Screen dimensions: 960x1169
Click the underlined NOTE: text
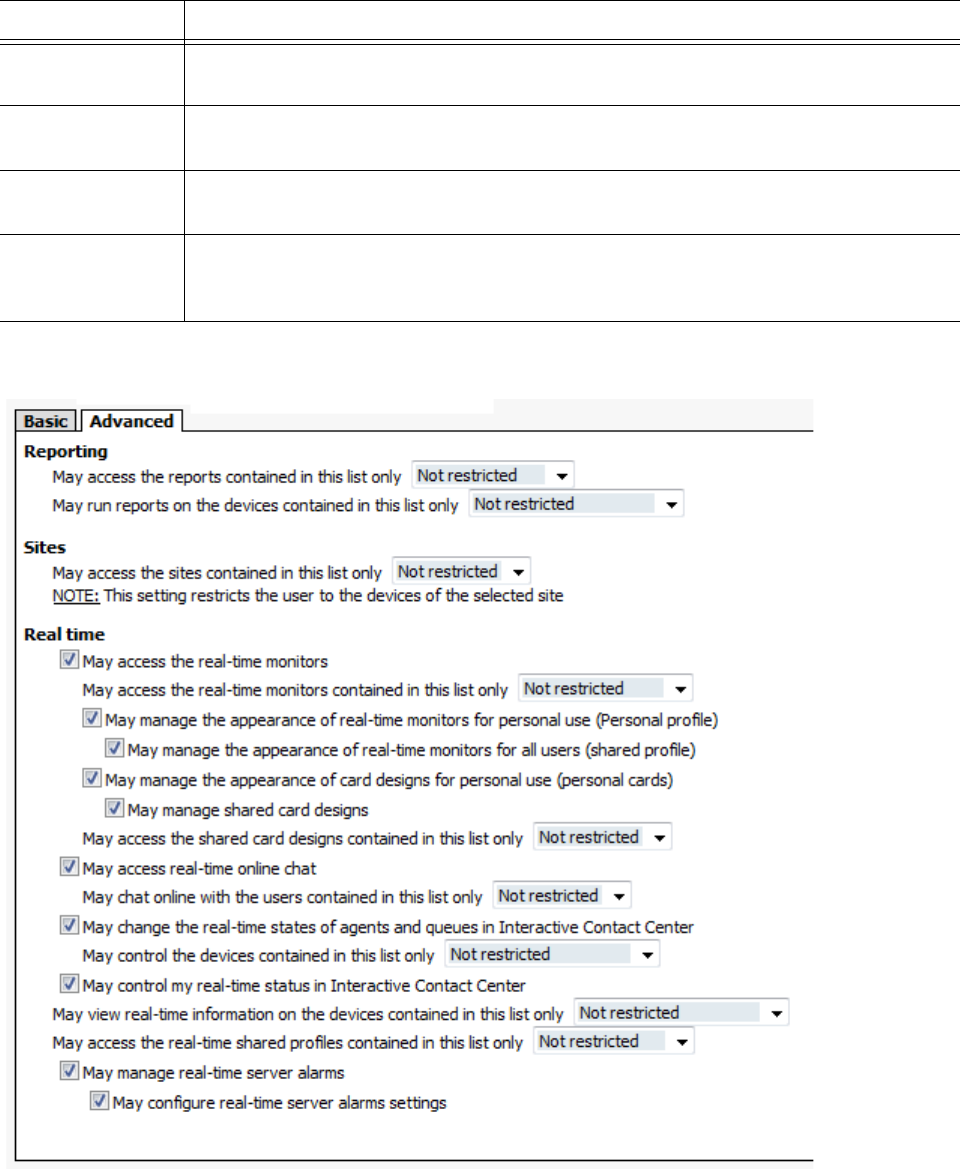[x=76, y=596]
